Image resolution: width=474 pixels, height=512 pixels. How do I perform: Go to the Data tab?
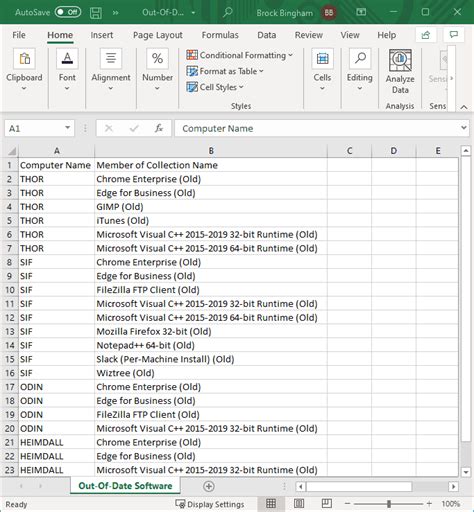point(267,35)
